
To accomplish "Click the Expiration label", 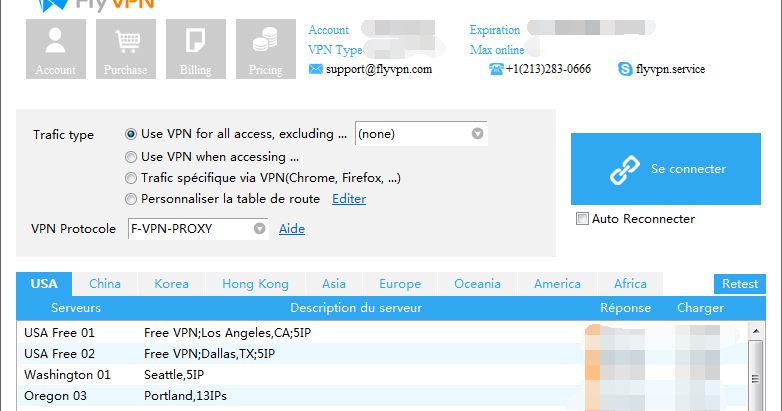I will pos(495,30).
